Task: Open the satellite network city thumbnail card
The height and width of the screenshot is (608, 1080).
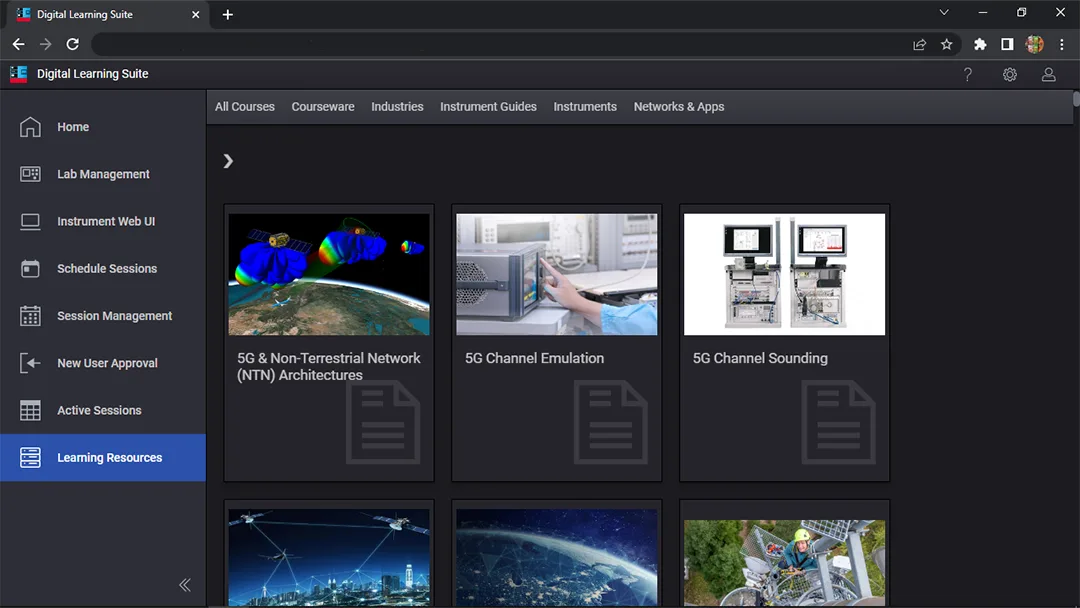Action: [x=329, y=558]
